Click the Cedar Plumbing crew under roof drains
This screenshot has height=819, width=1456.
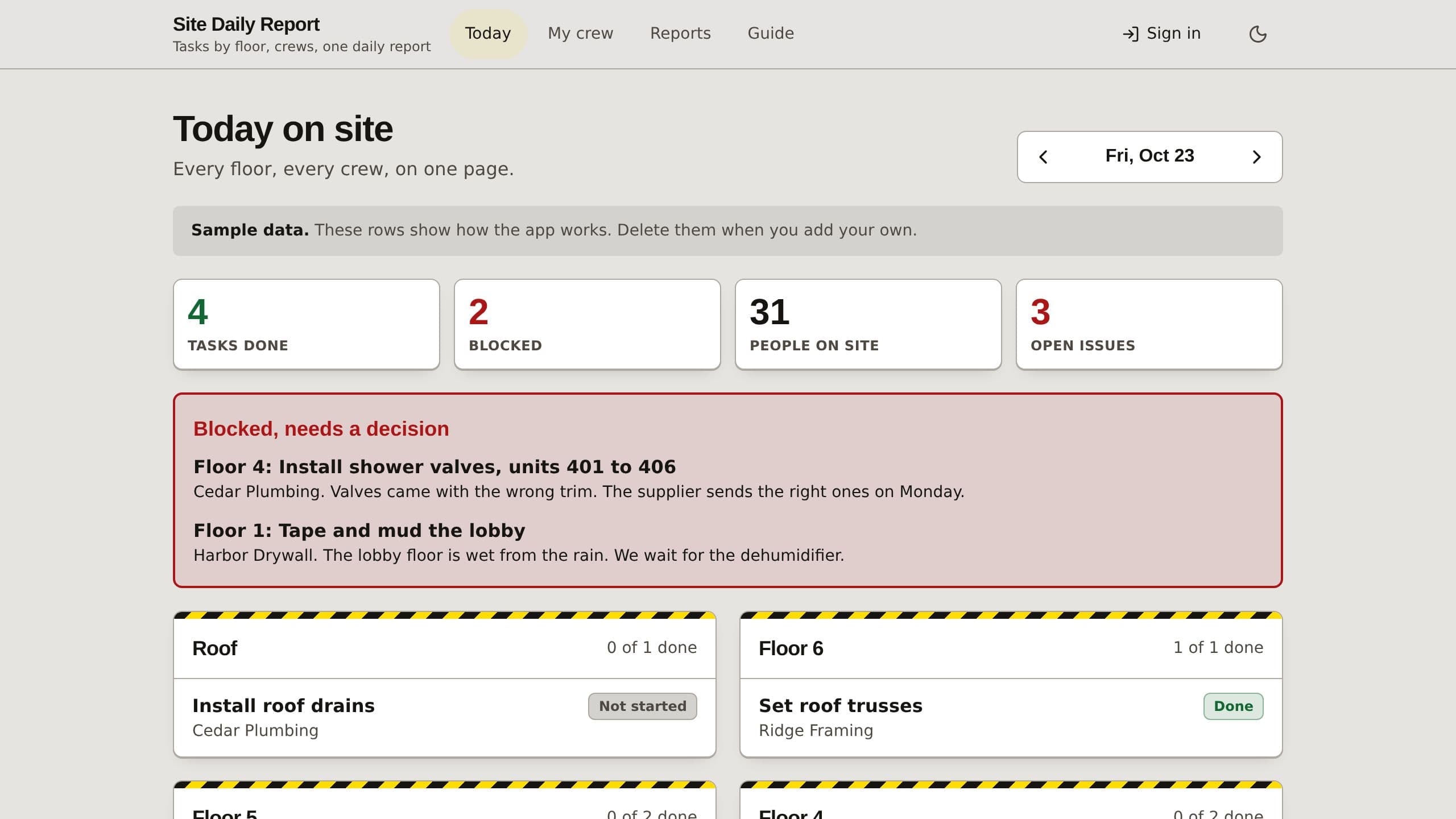(x=255, y=731)
